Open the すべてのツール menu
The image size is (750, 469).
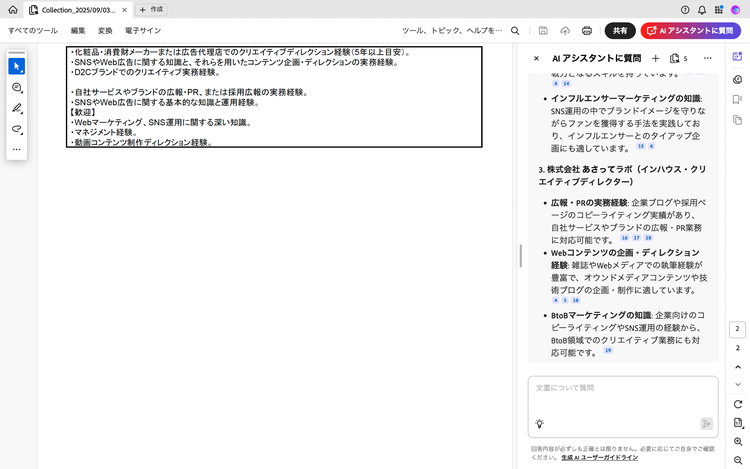33,31
